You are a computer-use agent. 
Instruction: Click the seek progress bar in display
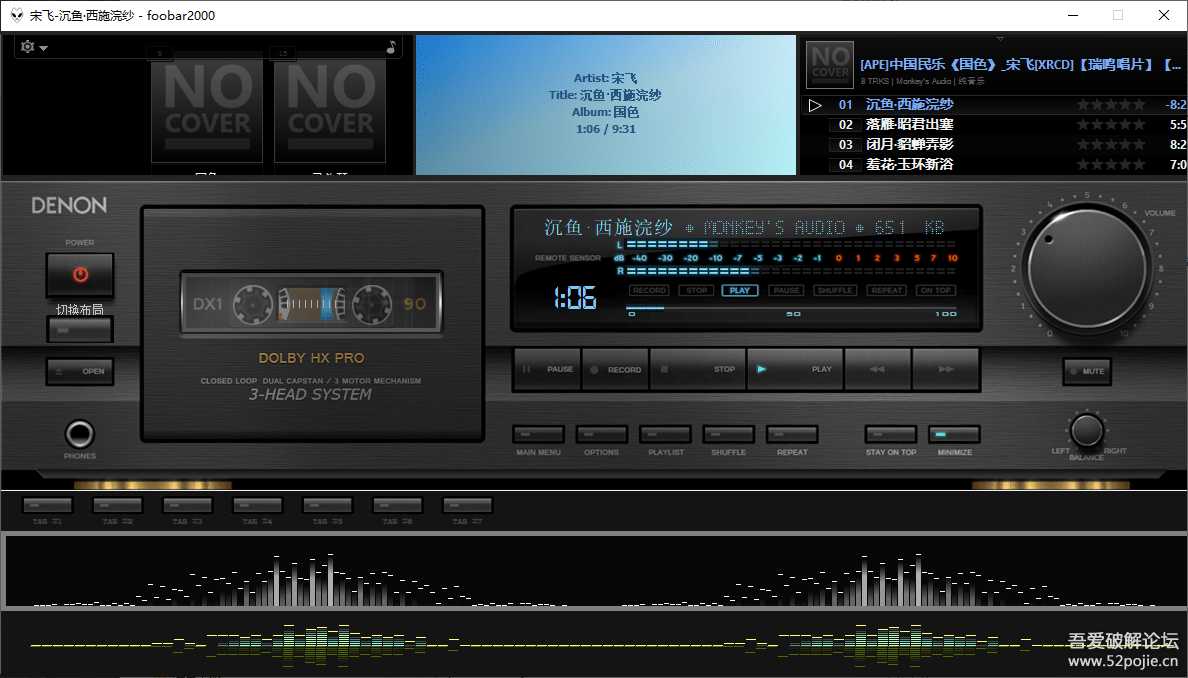[792, 308]
